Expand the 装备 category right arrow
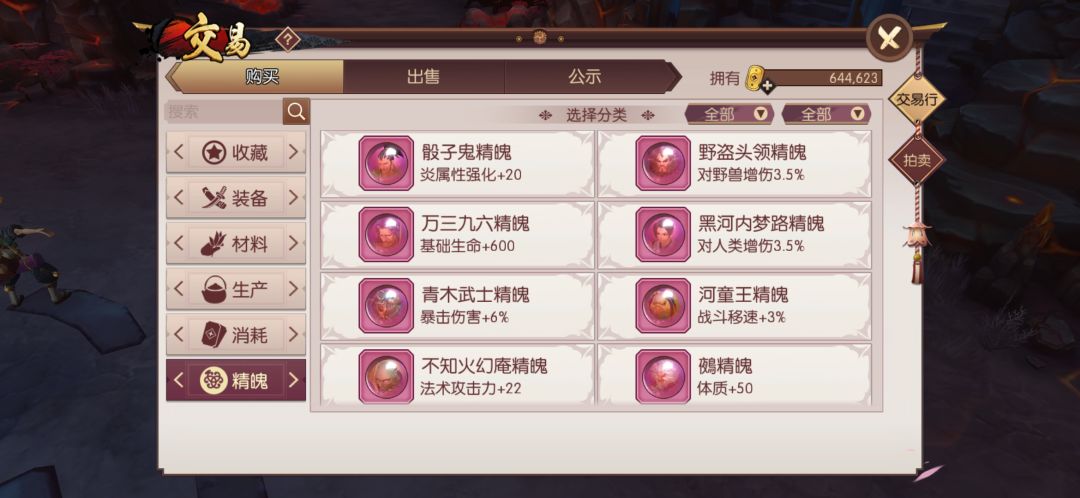The width and height of the screenshot is (1080, 498). (x=293, y=198)
